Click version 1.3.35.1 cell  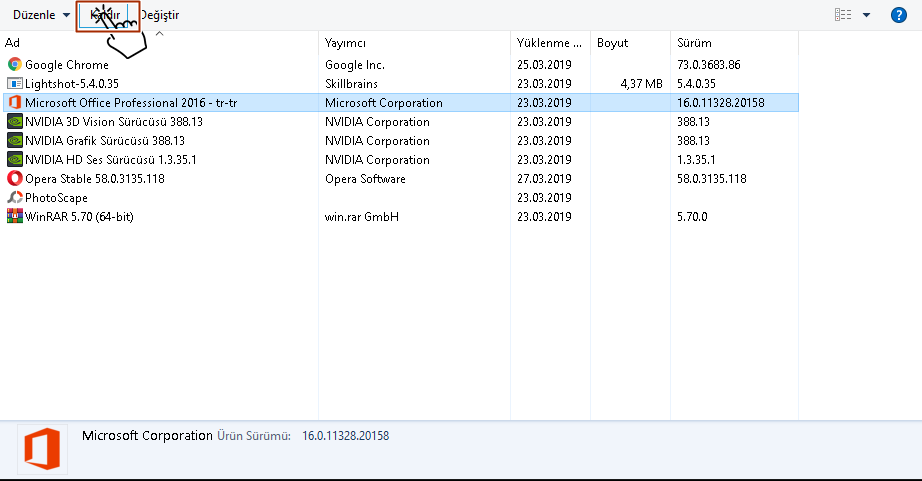[696, 159]
